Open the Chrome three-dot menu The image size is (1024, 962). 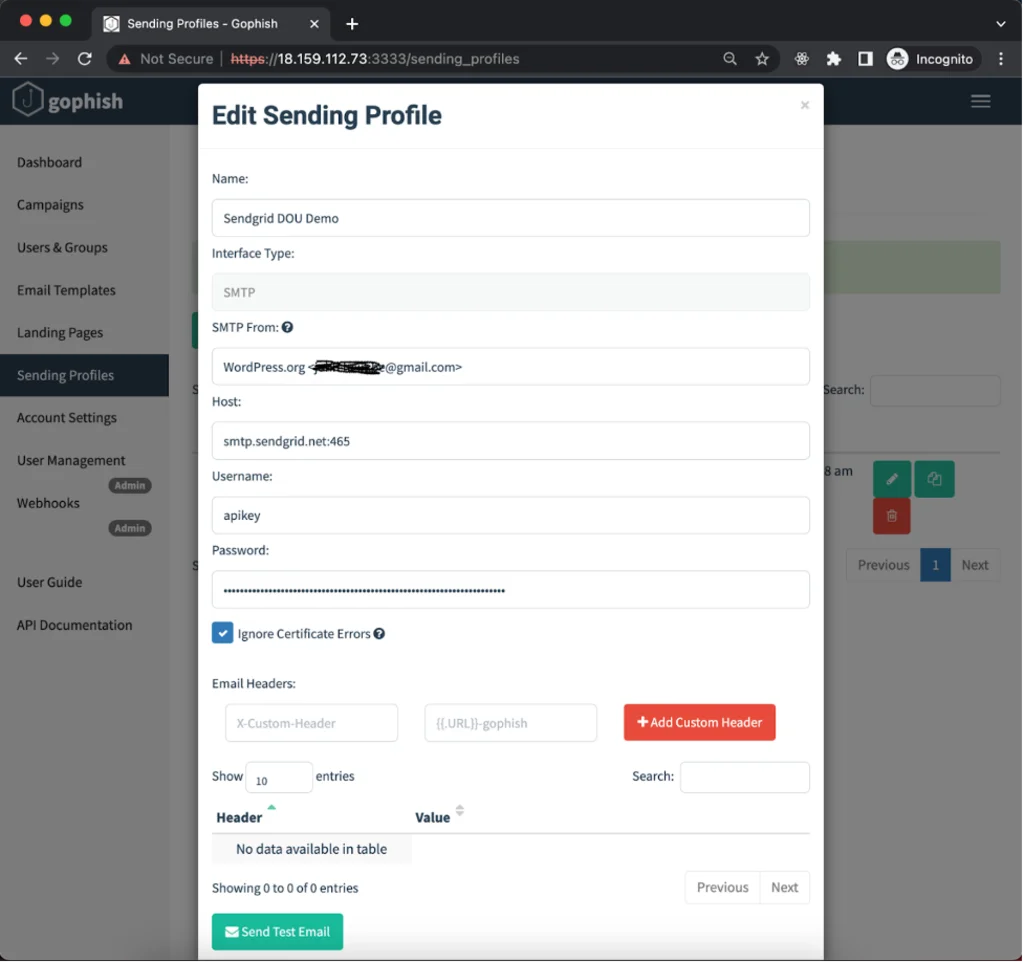(1000, 59)
